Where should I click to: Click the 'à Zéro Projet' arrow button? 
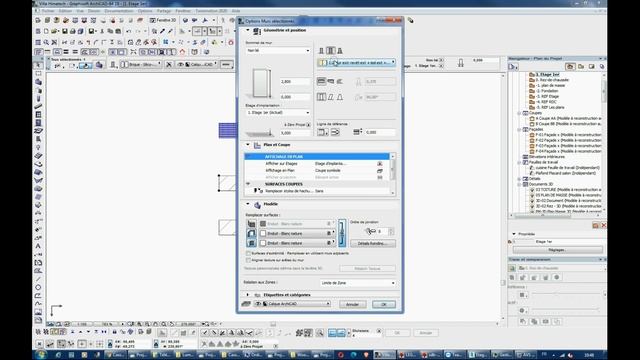308,125
